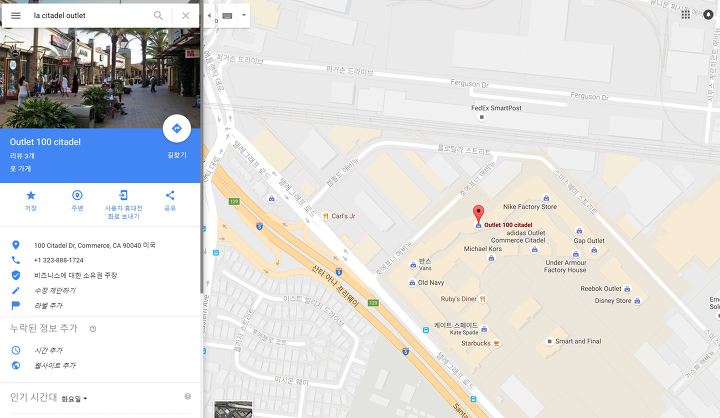Open nearby search icon
Image resolution: width=720 pixels, height=418 pixels.
point(77,196)
